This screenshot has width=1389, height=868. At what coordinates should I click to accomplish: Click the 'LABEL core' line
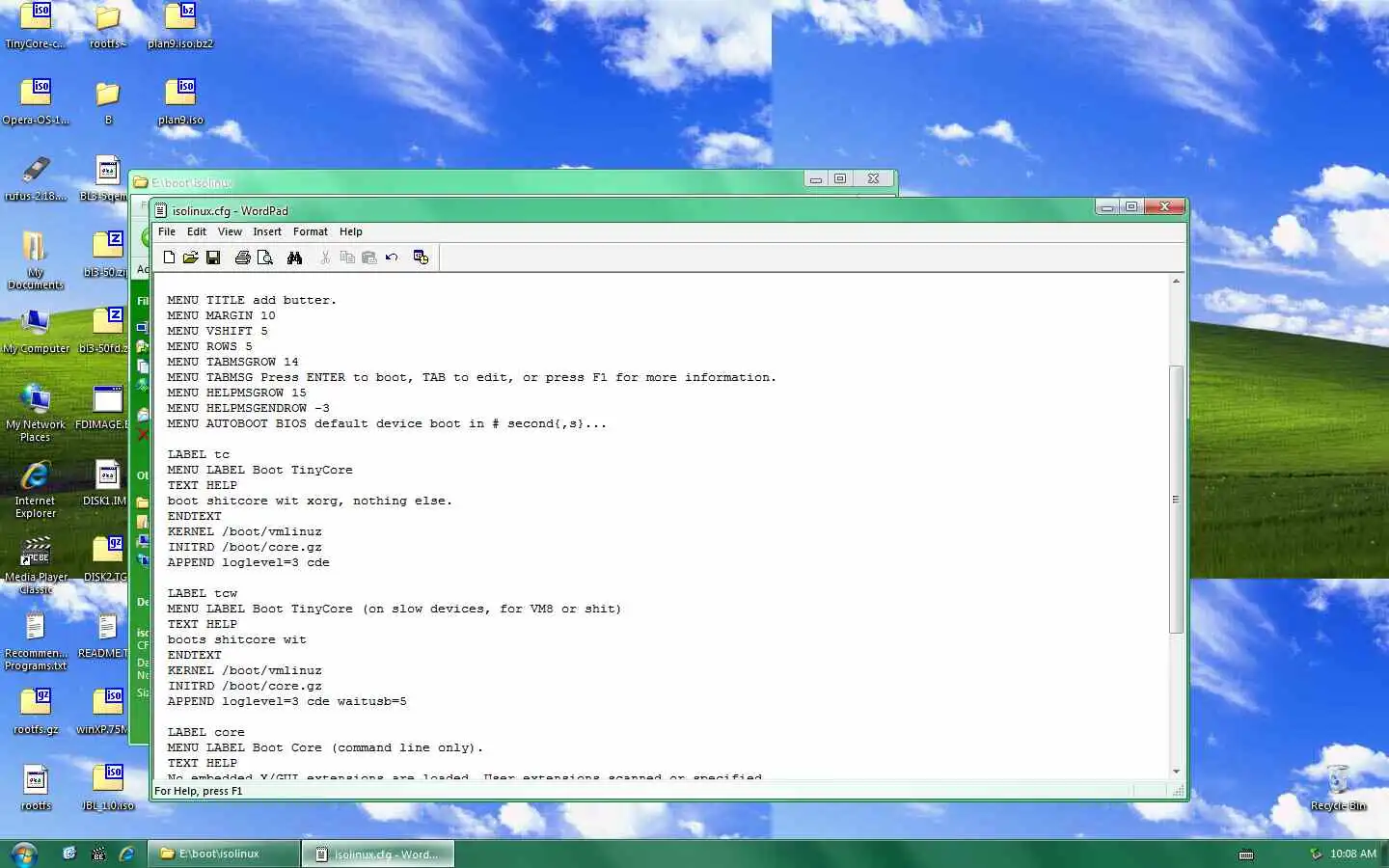click(x=206, y=732)
